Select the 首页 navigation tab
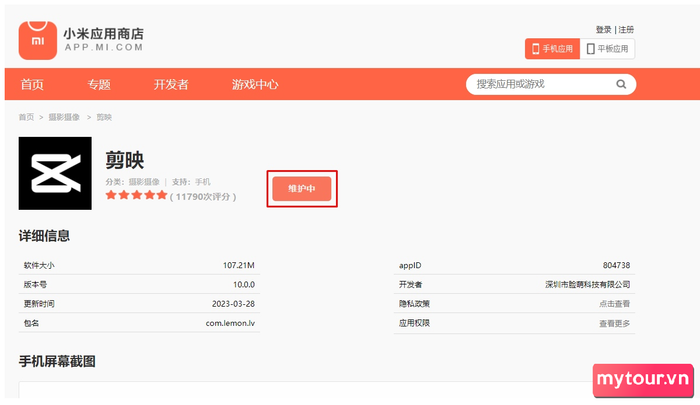 (32, 84)
